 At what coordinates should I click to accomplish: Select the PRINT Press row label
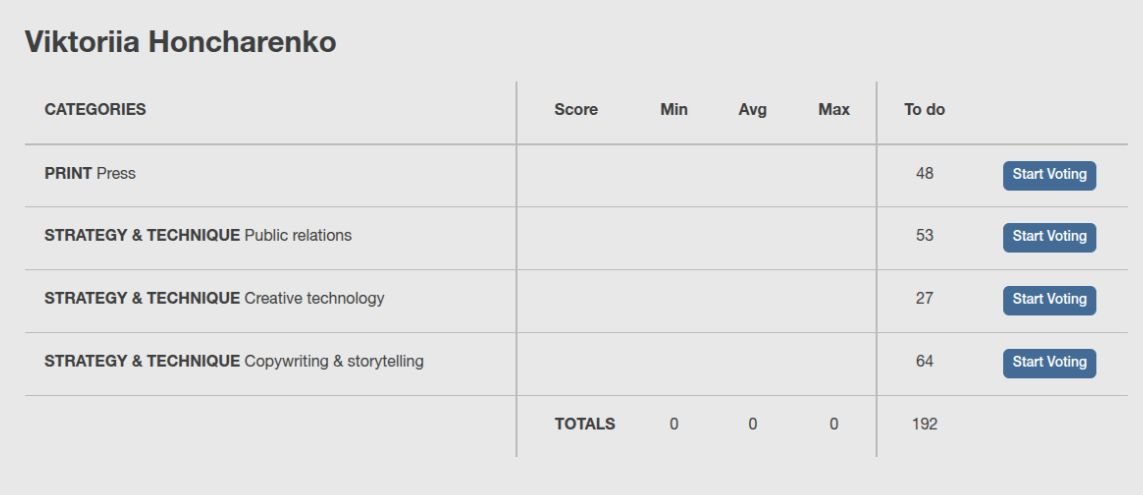pos(90,174)
